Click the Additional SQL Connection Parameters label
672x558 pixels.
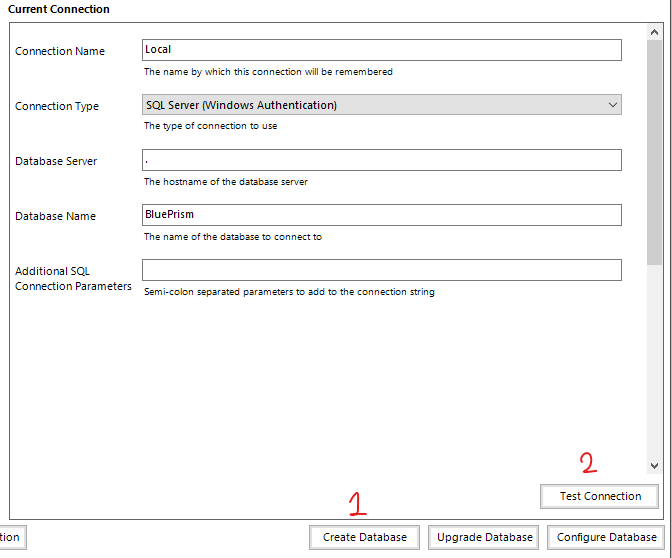[x=73, y=278]
